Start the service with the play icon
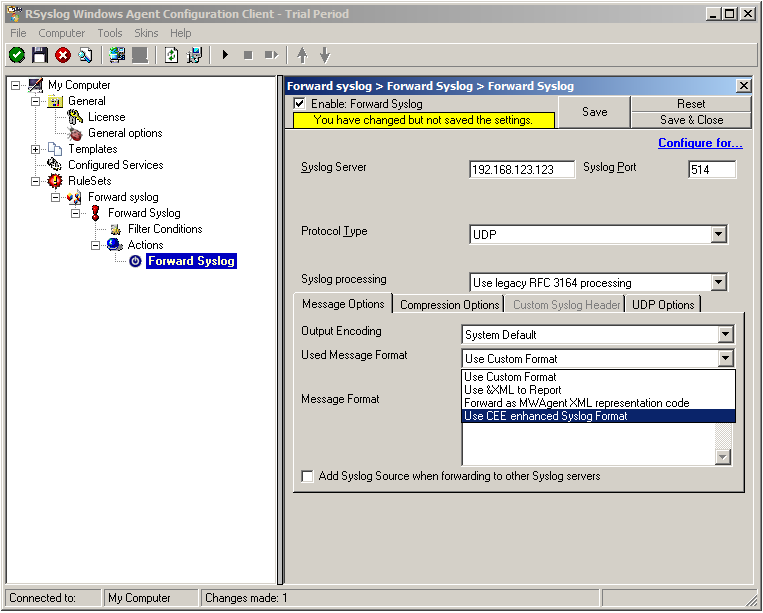The height and width of the screenshot is (613, 763). pyautogui.click(x=225, y=55)
